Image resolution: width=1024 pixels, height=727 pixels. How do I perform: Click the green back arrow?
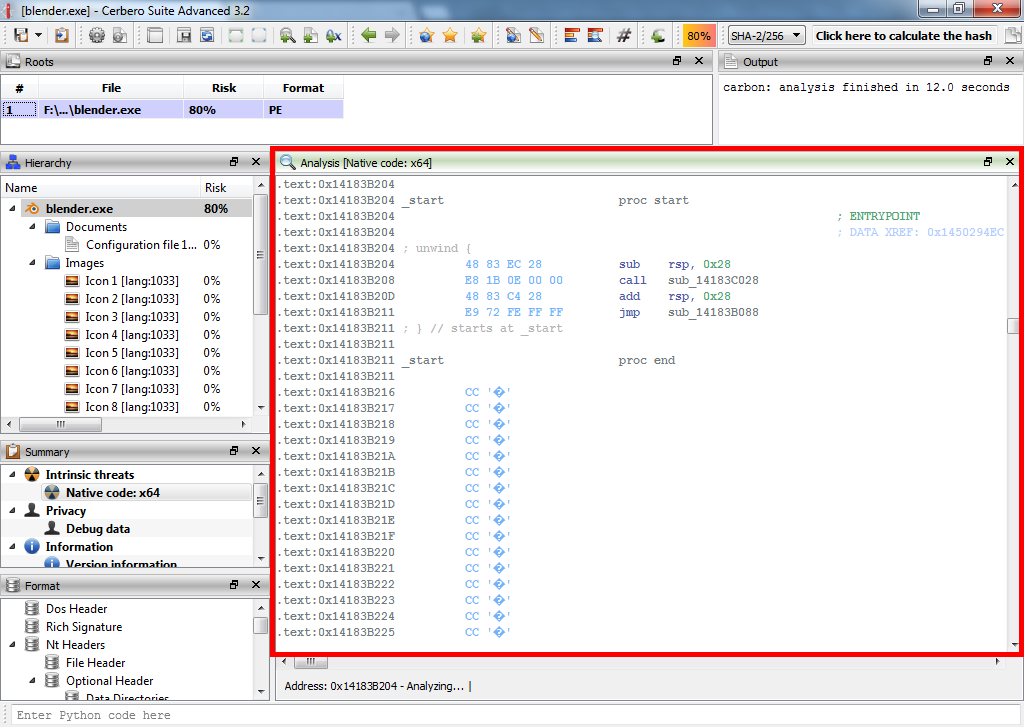(368, 35)
